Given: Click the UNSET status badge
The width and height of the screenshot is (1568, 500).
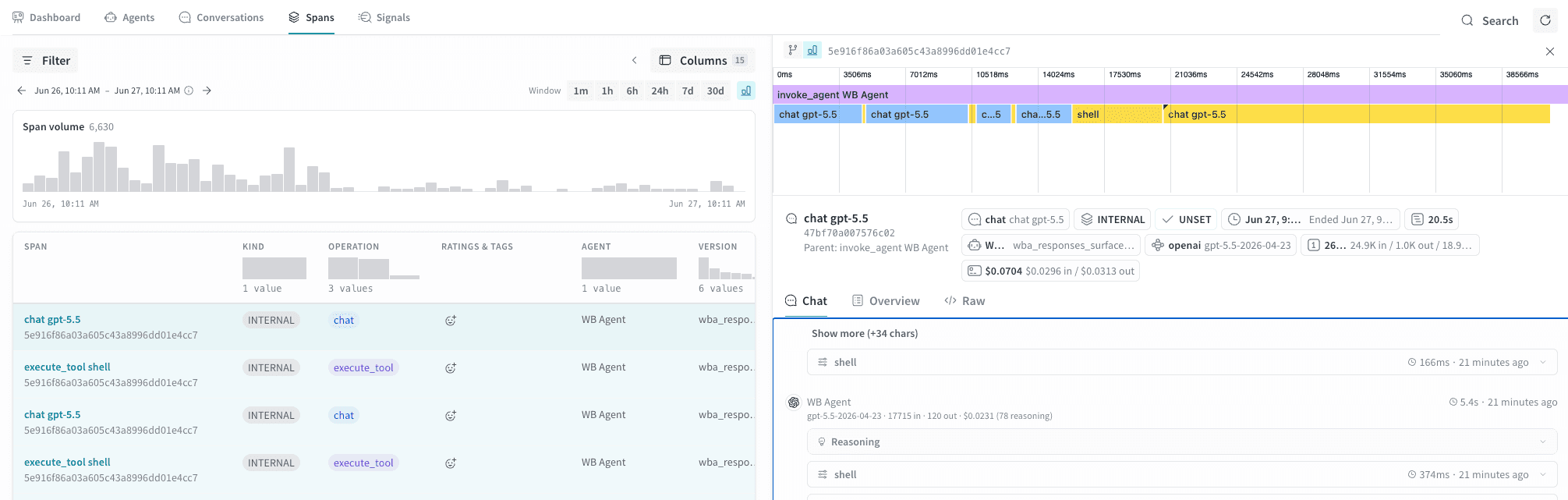Looking at the screenshot, I should tap(1186, 219).
